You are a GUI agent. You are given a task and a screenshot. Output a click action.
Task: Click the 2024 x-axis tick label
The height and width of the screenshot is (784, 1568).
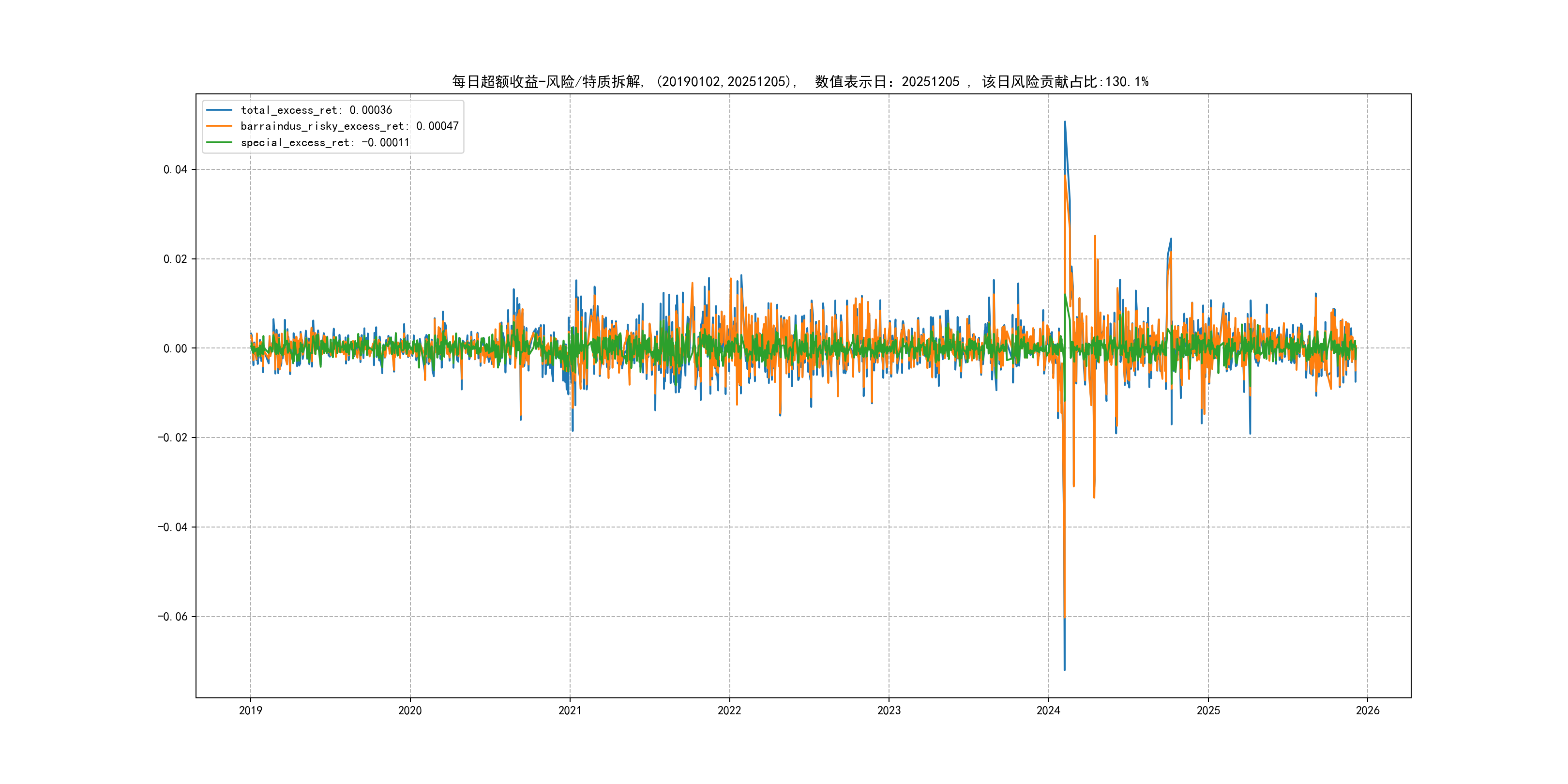pos(1048,710)
